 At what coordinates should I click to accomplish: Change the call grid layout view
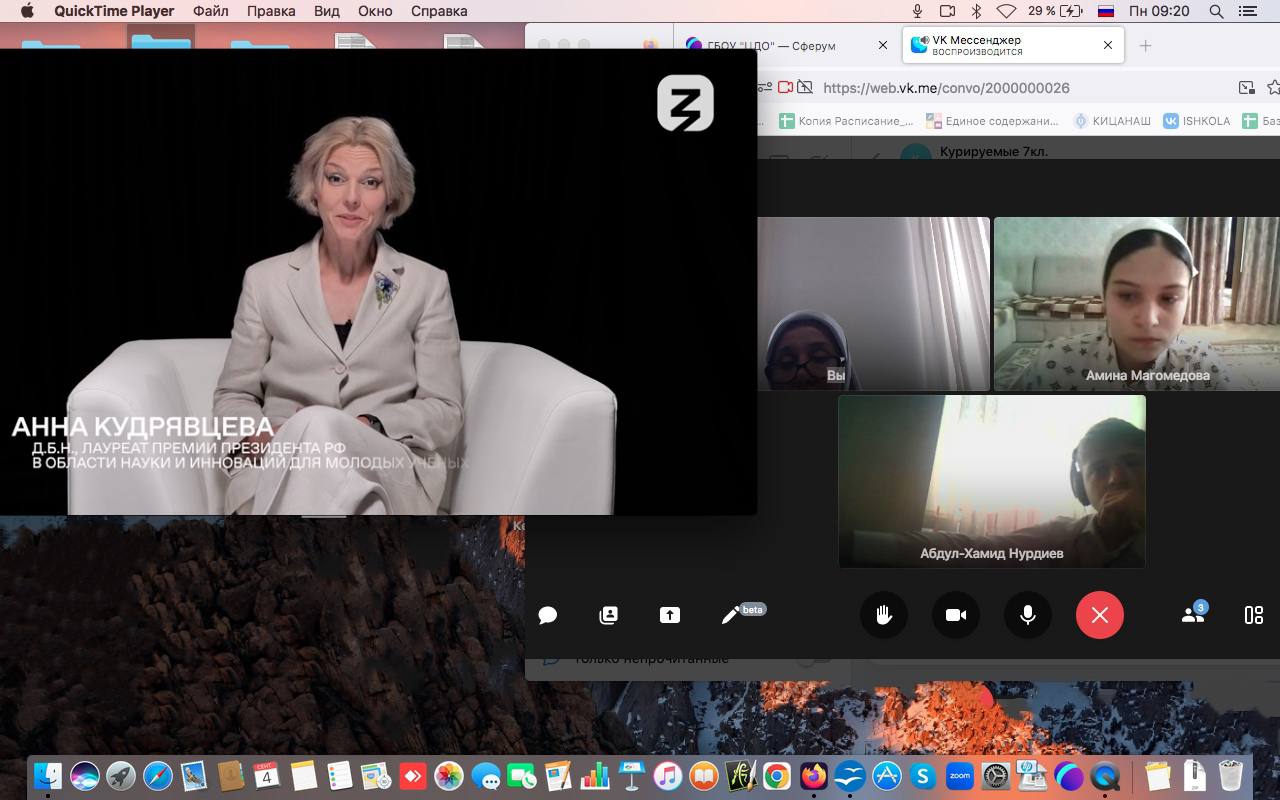pyautogui.click(x=1253, y=615)
